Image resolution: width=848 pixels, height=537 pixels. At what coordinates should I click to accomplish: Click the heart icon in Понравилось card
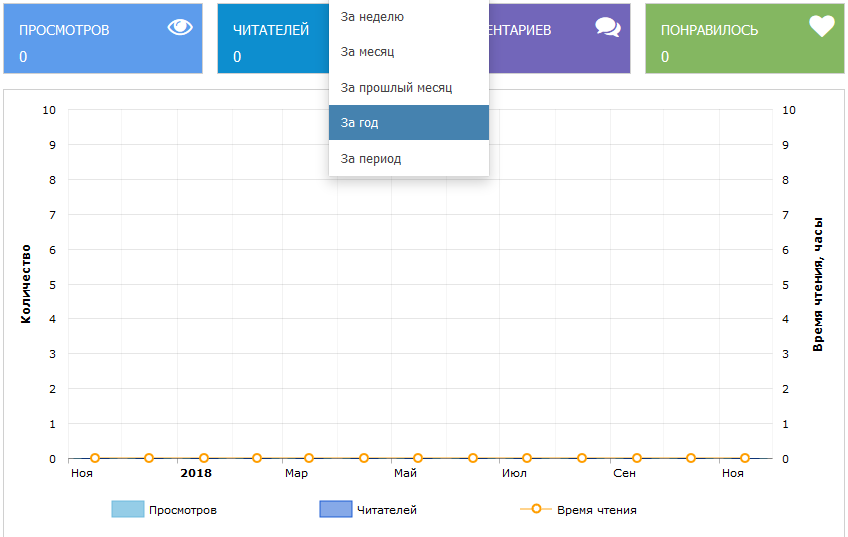821,27
